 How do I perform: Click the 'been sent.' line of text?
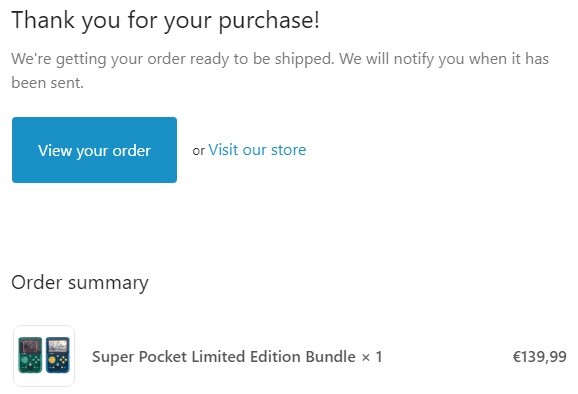pos(48,83)
